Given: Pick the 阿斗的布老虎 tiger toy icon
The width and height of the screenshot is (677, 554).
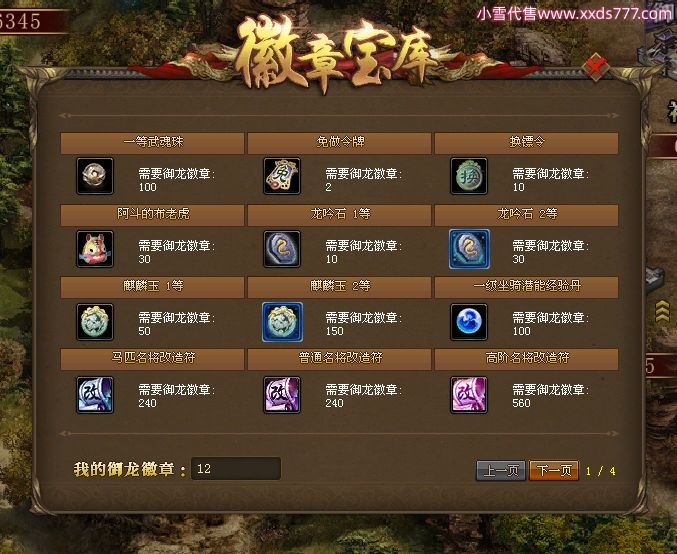Looking at the screenshot, I should point(95,249).
